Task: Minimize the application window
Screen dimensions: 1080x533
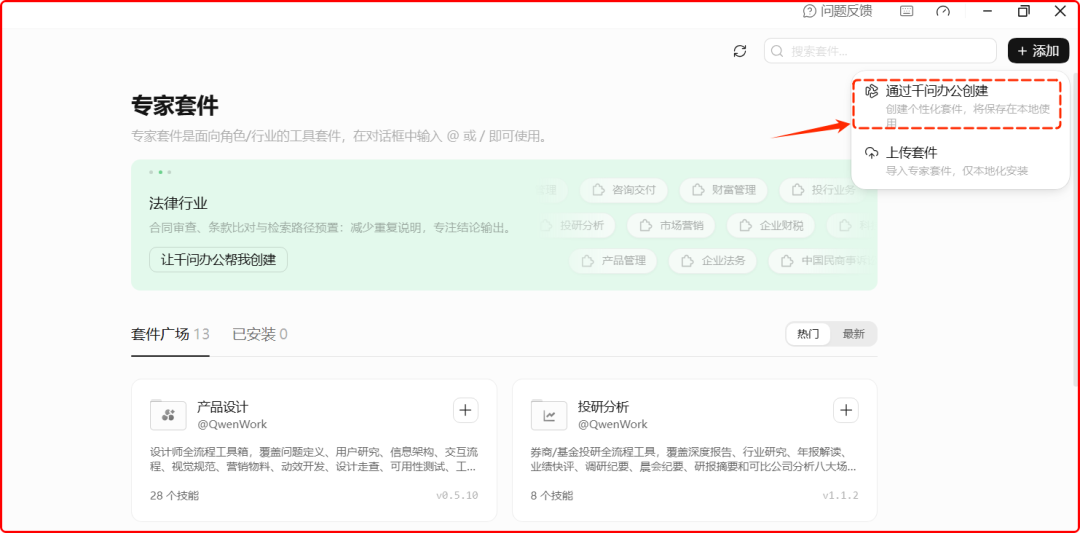Action: point(987,11)
